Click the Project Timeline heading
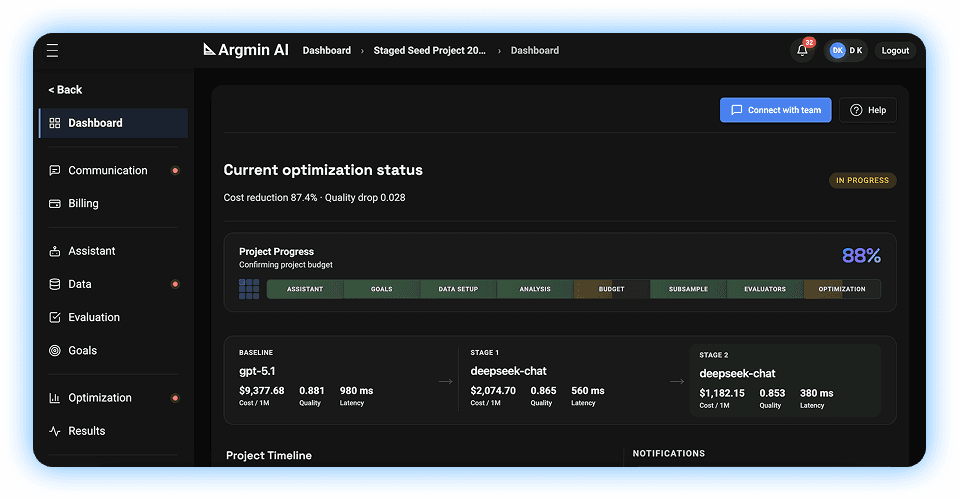The width and height of the screenshot is (959, 500). tap(268, 455)
